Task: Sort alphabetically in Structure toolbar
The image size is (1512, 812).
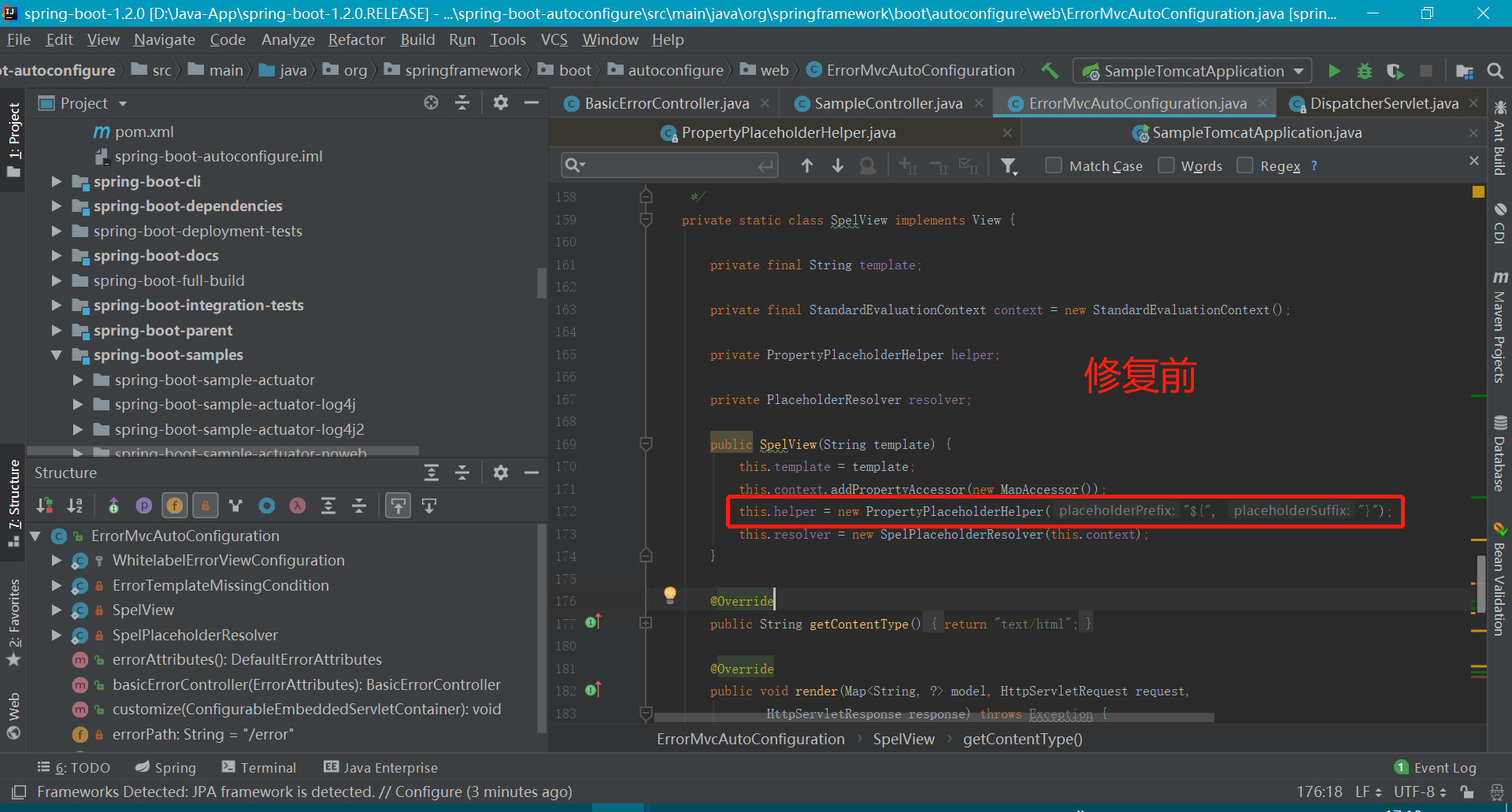Action: pos(76,506)
